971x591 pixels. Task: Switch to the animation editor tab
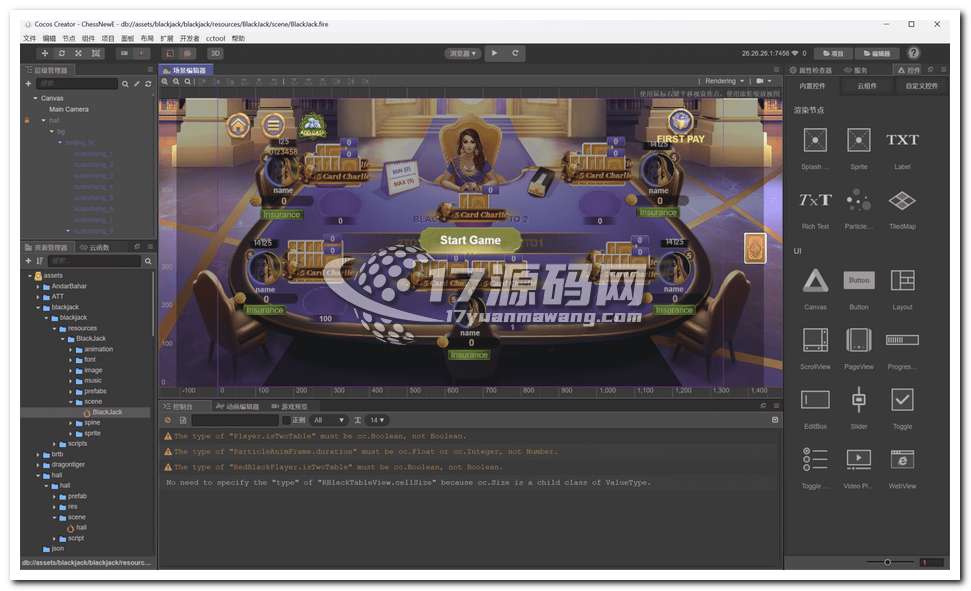click(x=238, y=406)
